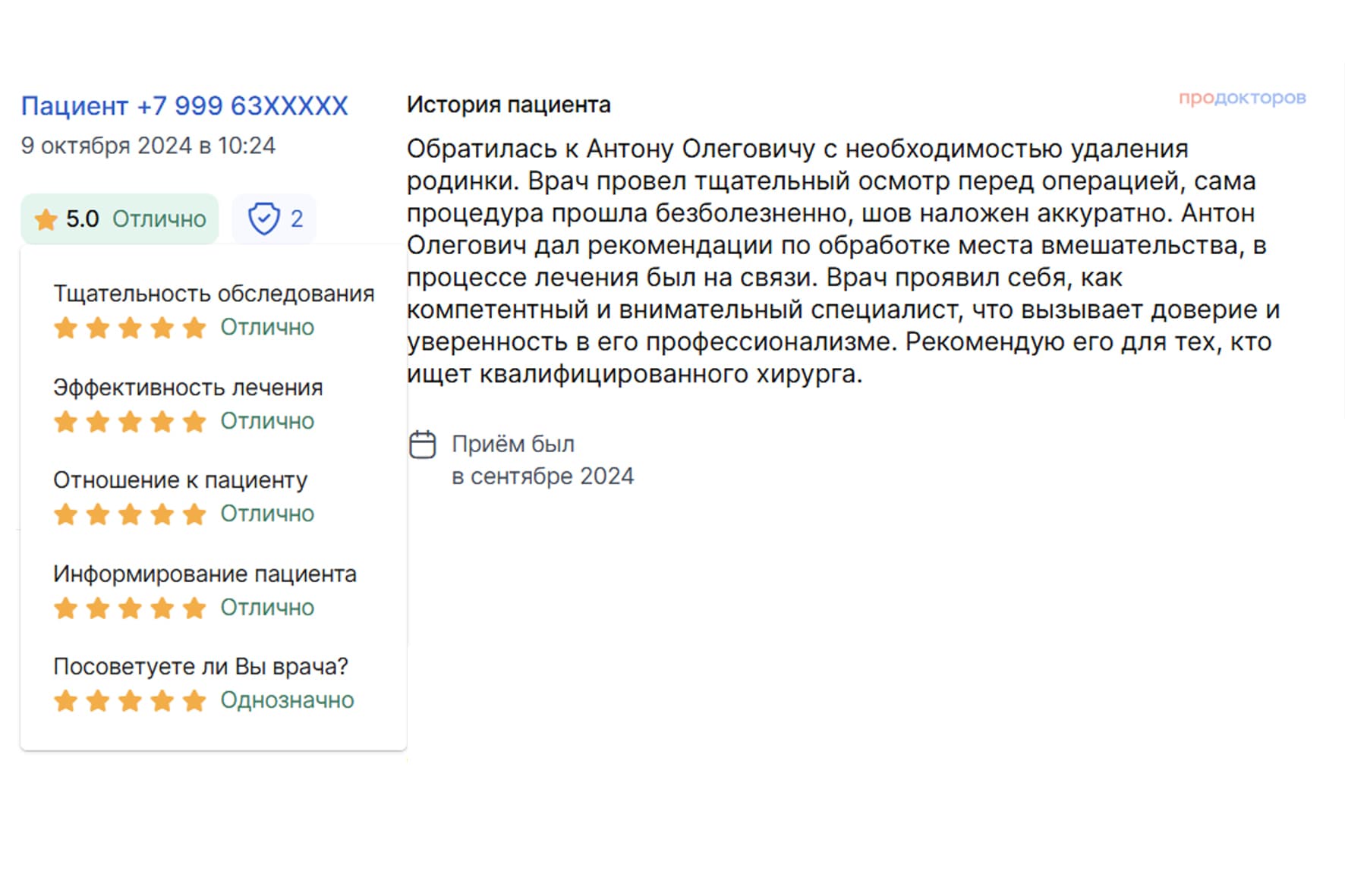The width and height of the screenshot is (1345, 896).
Task: Click stars under Информирование пациента
Action: point(130,608)
